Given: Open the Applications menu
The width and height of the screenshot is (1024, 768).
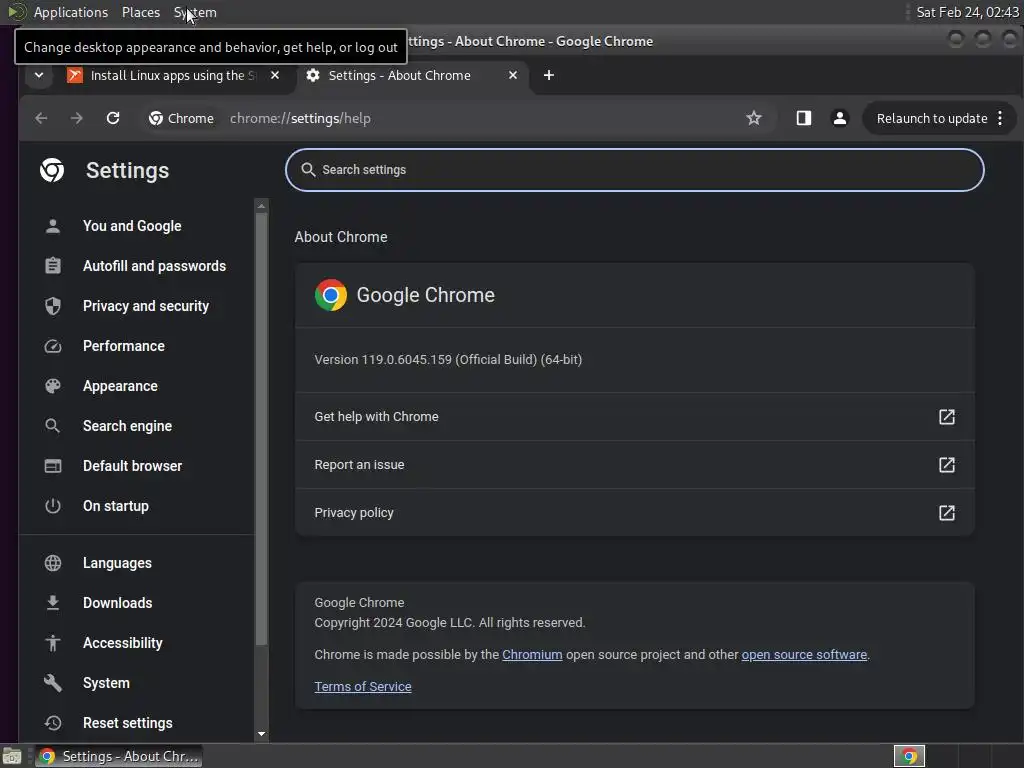Looking at the screenshot, I should click(x=71, y=12).
